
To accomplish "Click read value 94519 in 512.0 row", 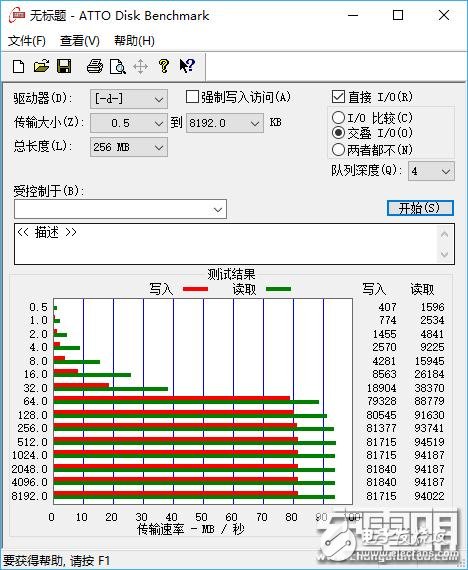I will point(429,442).
